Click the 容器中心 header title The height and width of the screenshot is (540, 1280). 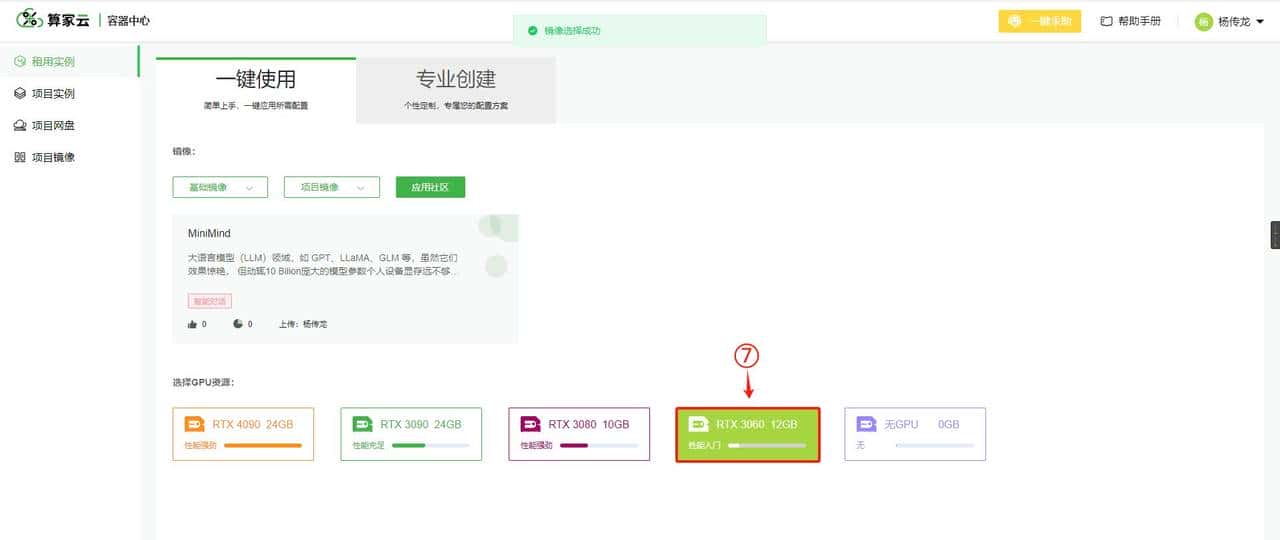128,20
